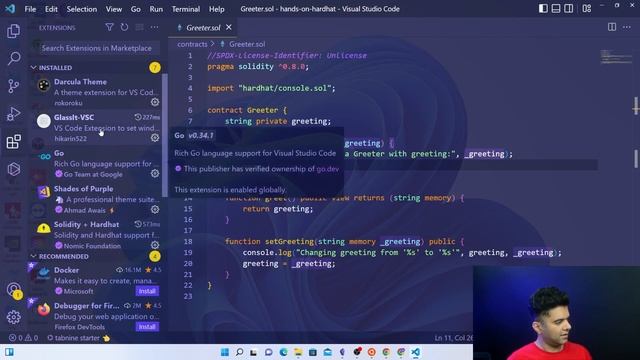Select GlassIt-VSC extension entry

[95, 127]
